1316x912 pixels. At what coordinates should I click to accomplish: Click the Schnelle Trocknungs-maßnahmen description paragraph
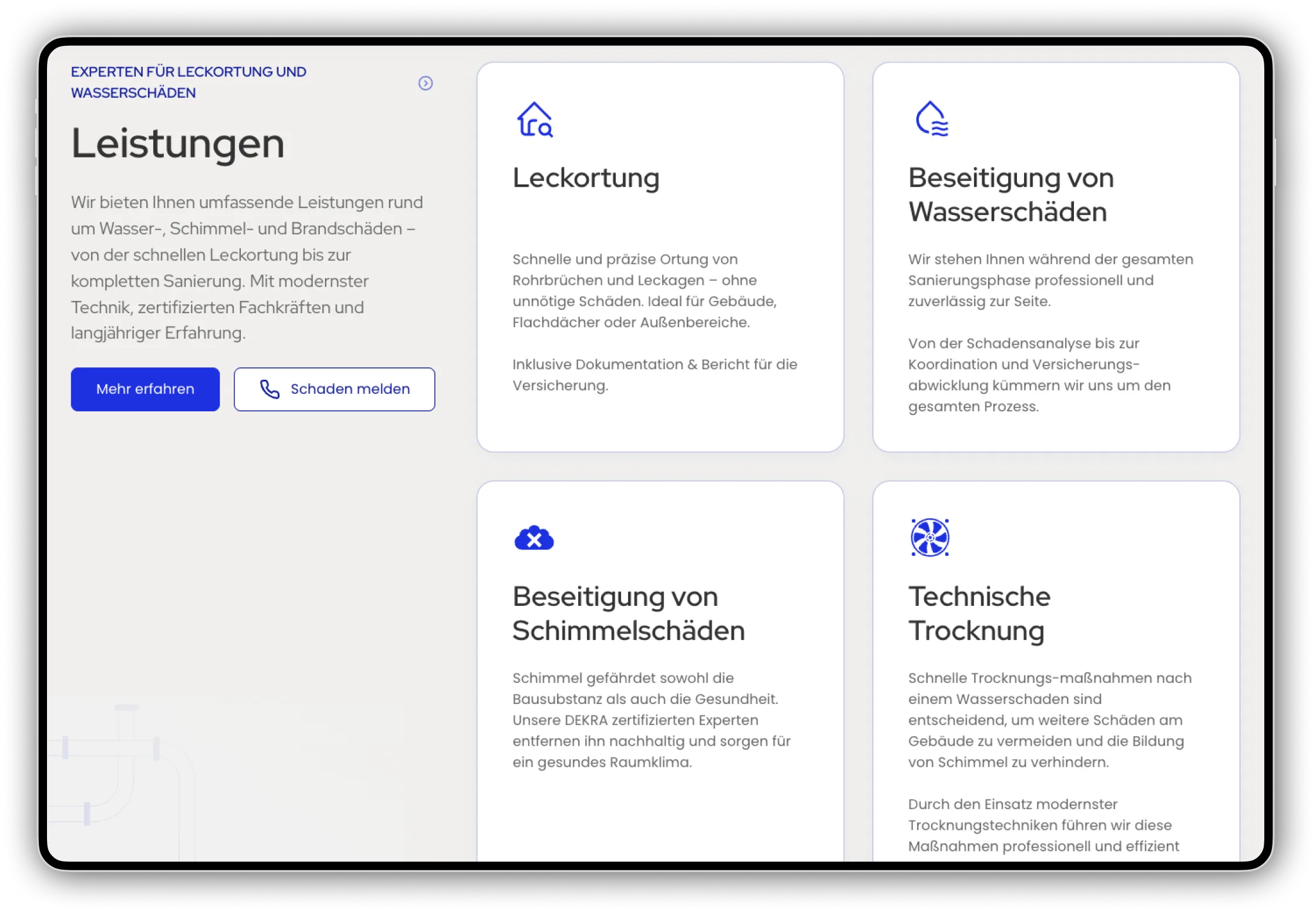click(x=1049, y=720)
